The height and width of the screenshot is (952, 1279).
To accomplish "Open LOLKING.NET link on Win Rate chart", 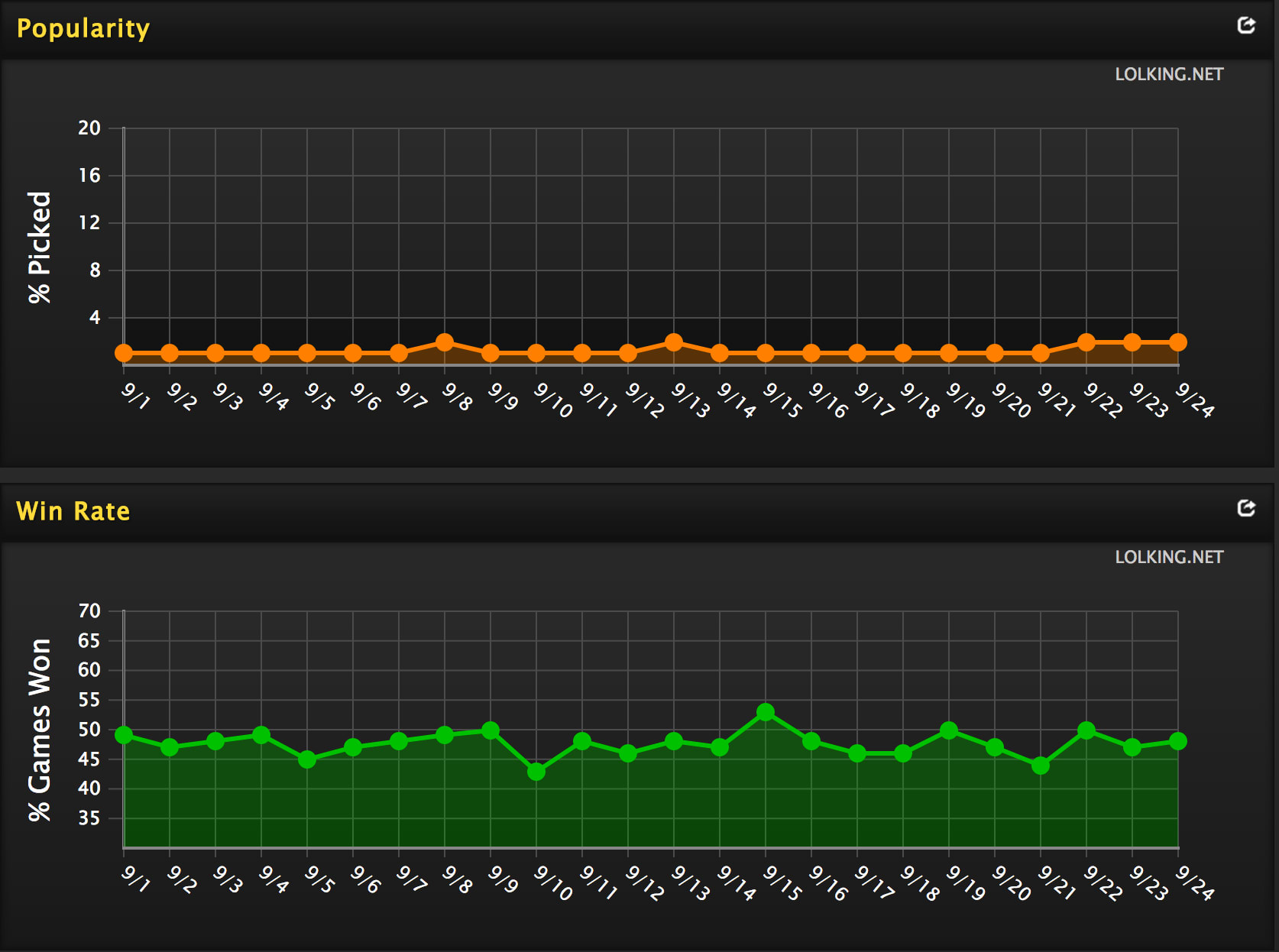I will click(x=1168, y=558).
